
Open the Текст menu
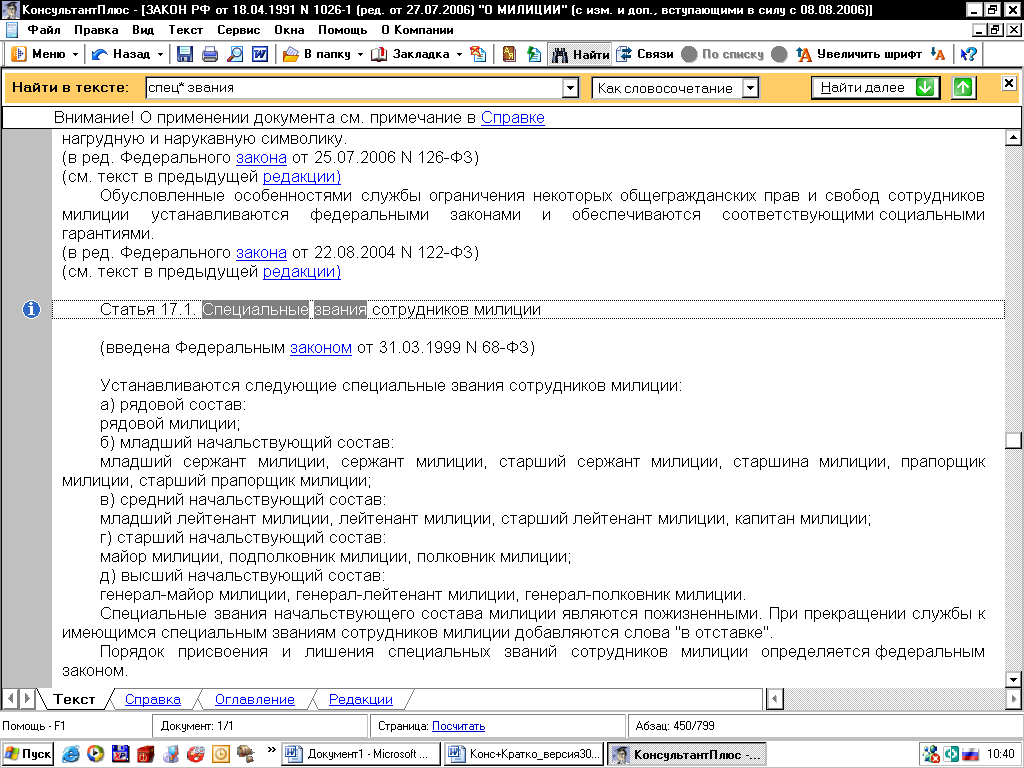pos(185,30)
